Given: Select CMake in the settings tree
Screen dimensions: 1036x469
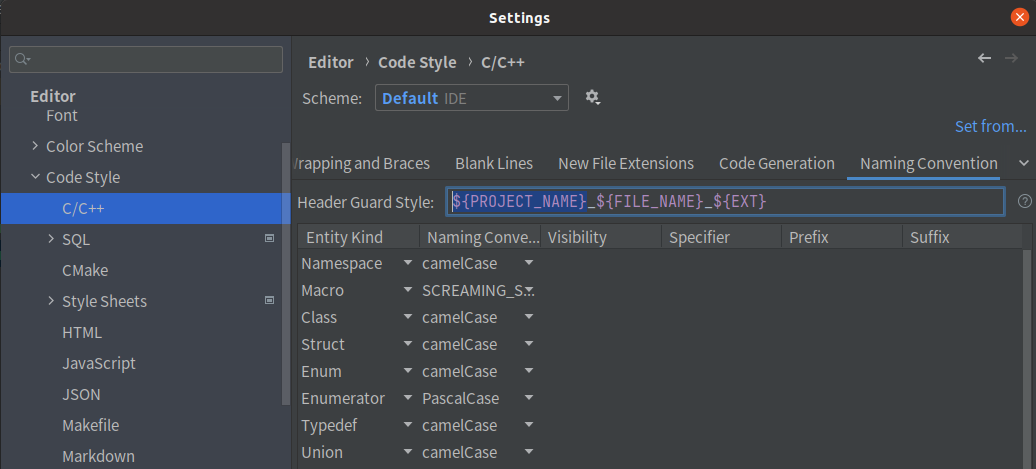Looking at the screenshot, I should [85, 270].
